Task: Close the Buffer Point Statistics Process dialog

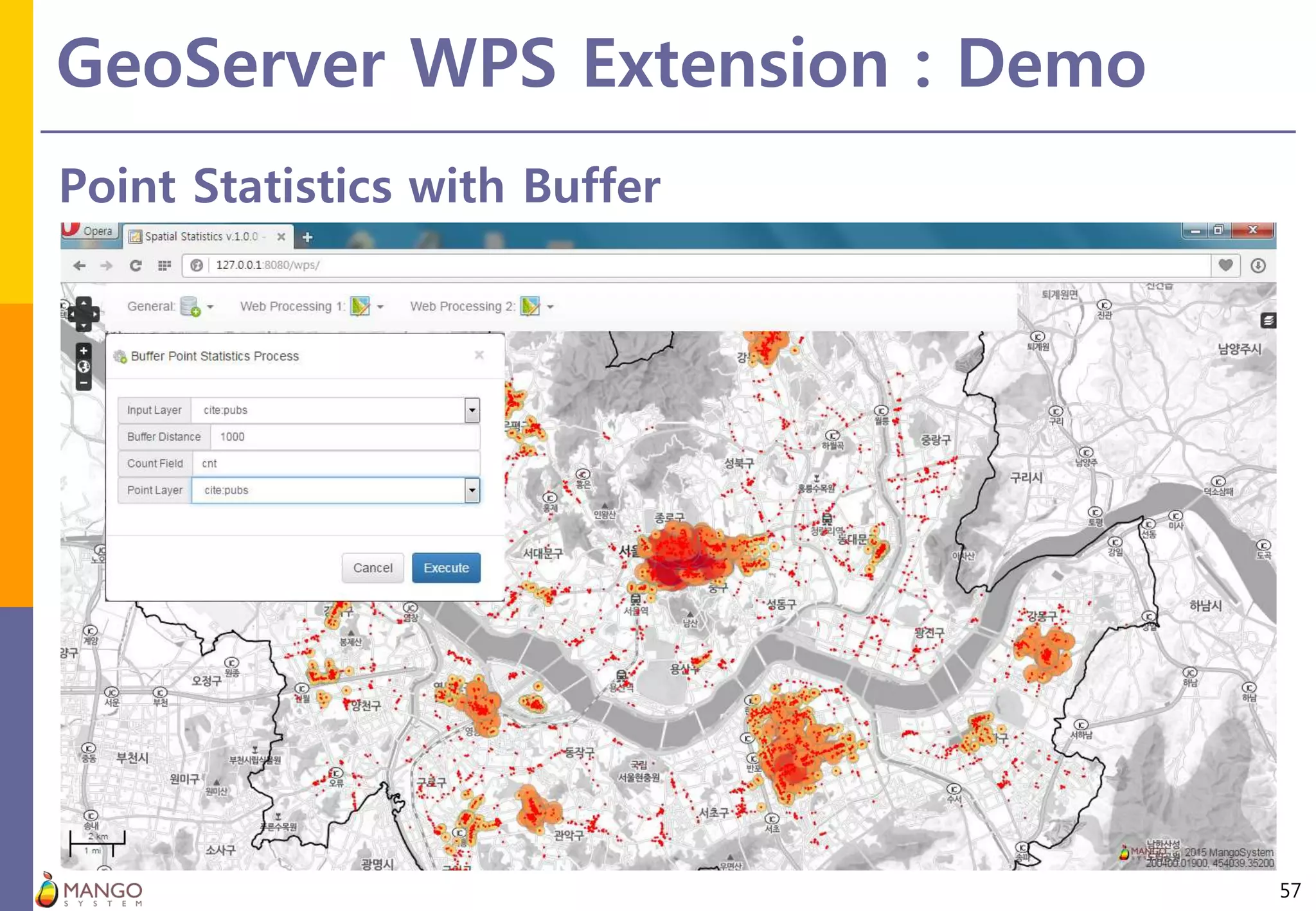Action: pos(479,355)
